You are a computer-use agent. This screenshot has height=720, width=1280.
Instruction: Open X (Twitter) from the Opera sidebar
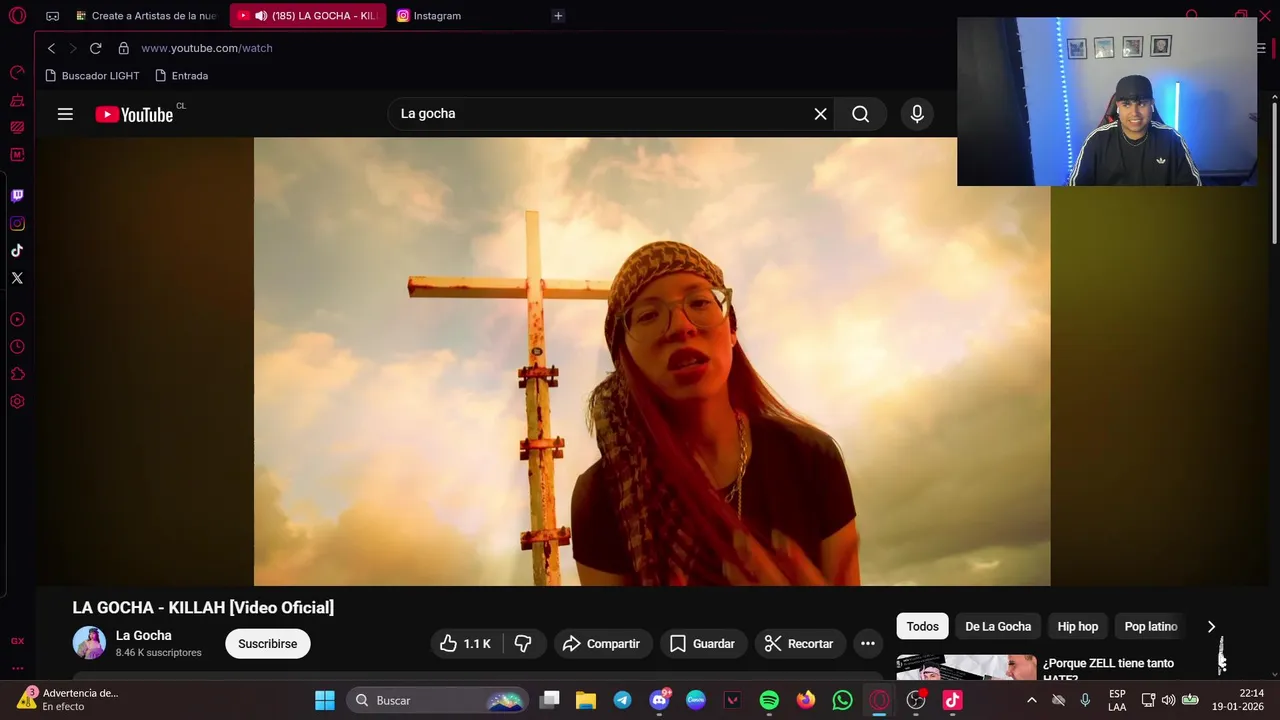point(17,278)
